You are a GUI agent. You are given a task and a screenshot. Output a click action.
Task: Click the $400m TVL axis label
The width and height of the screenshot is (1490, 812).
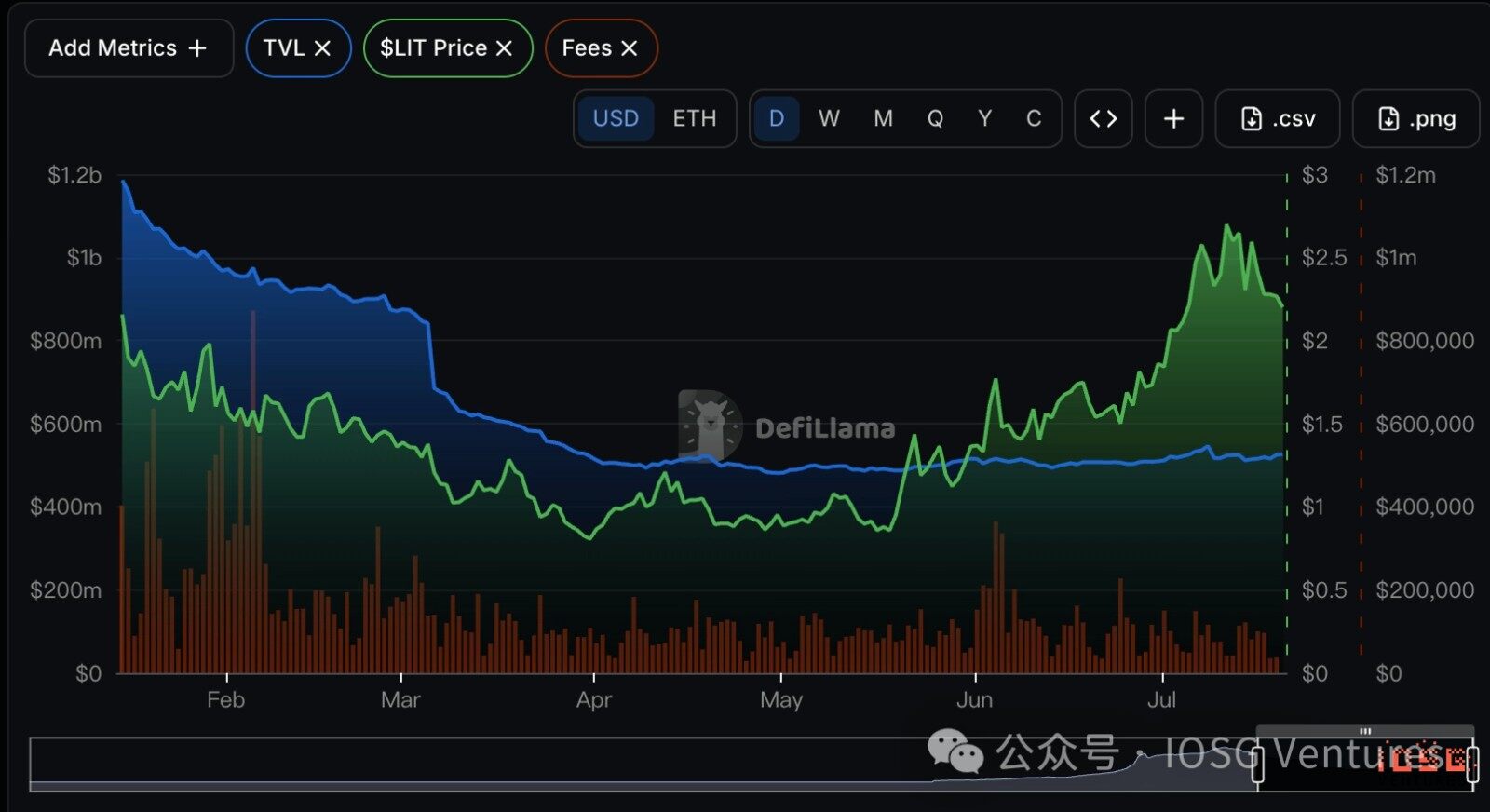point(65,507)
